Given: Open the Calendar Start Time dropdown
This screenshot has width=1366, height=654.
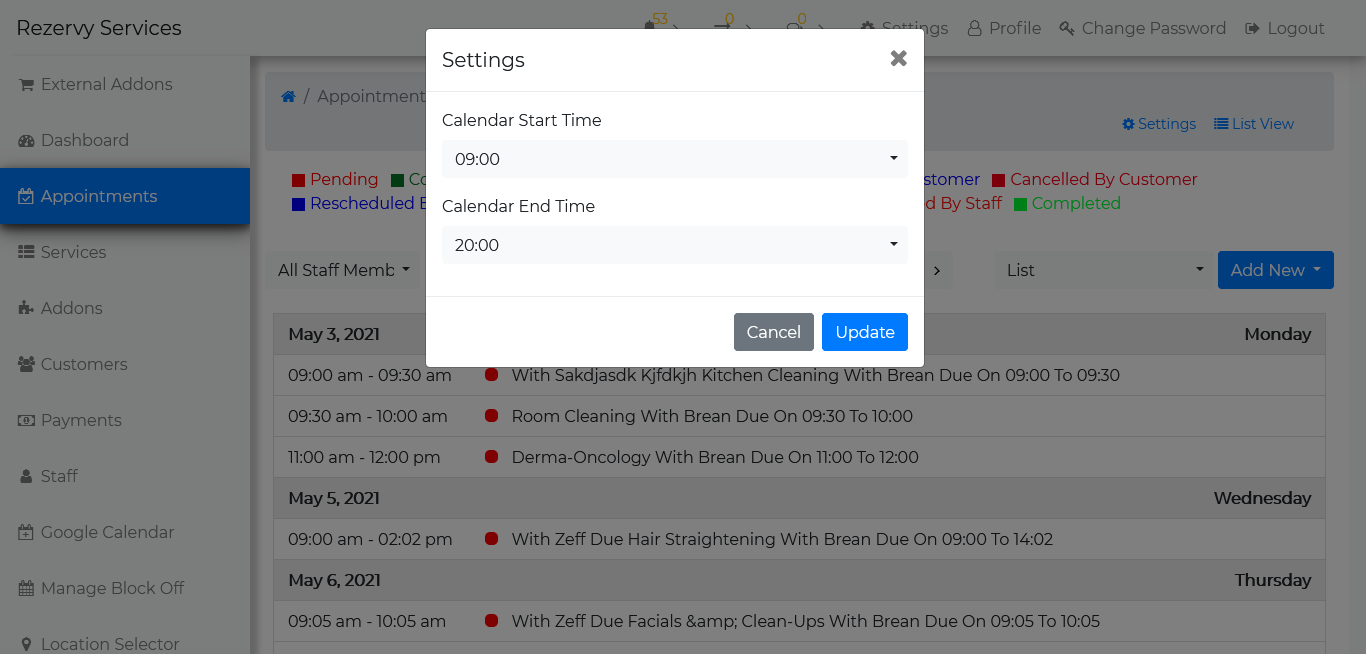Looking at the screenshot, I should 675,159.
